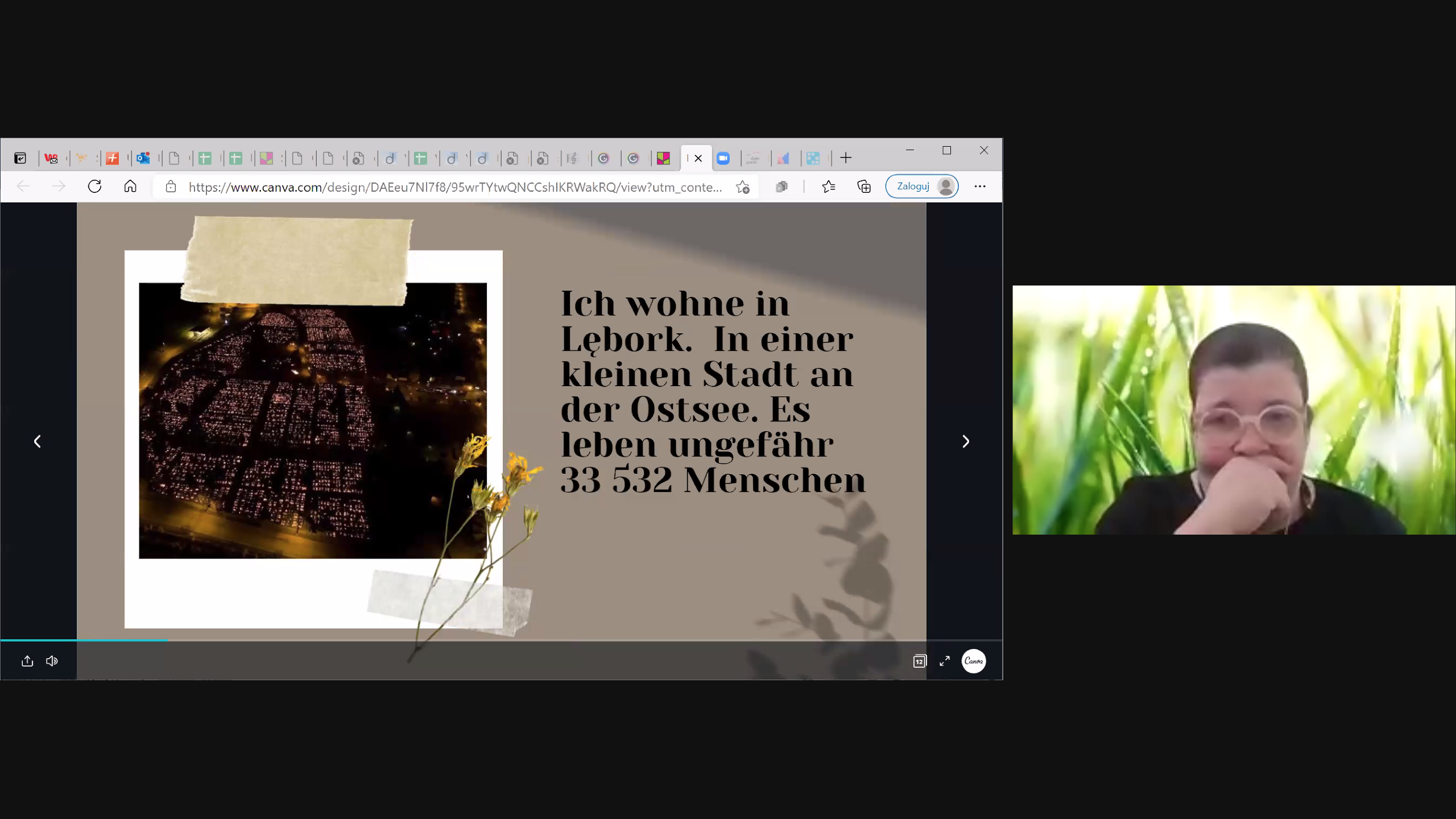Click the browser forward arrow

[59, 187]
